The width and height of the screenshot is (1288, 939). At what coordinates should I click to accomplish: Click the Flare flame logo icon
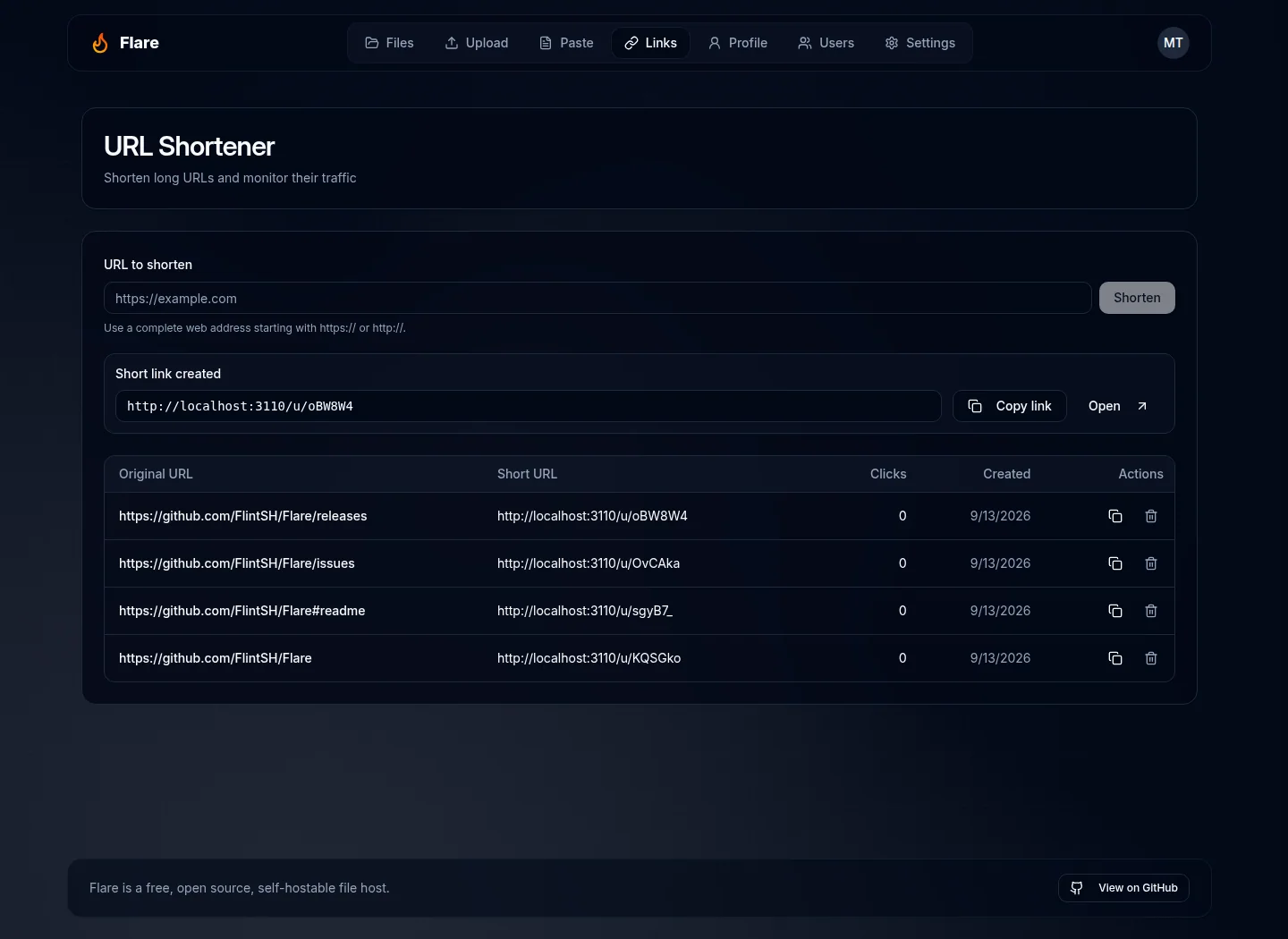(x=100, y=43)
